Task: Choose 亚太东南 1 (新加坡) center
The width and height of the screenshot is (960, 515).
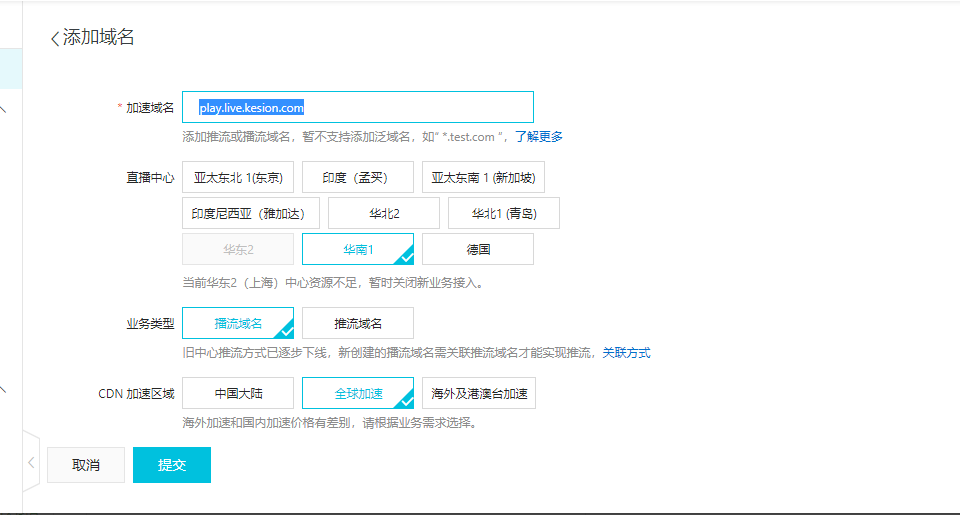Action: (x=483, y=177)
